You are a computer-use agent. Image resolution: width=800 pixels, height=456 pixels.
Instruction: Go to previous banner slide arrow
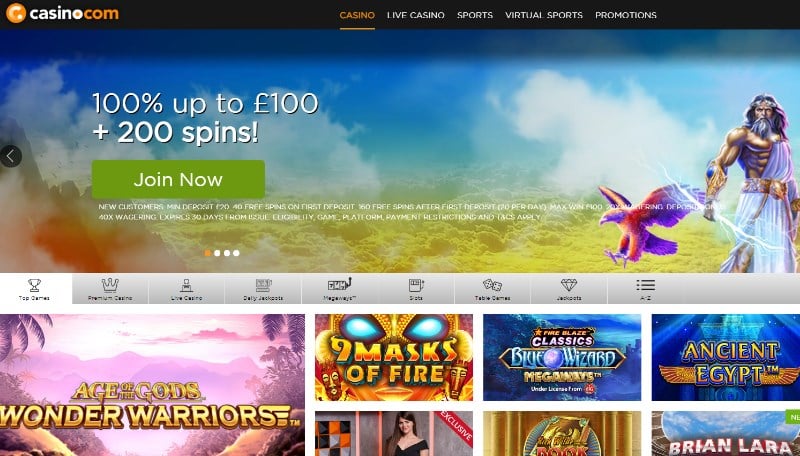(x=10, y=156)
